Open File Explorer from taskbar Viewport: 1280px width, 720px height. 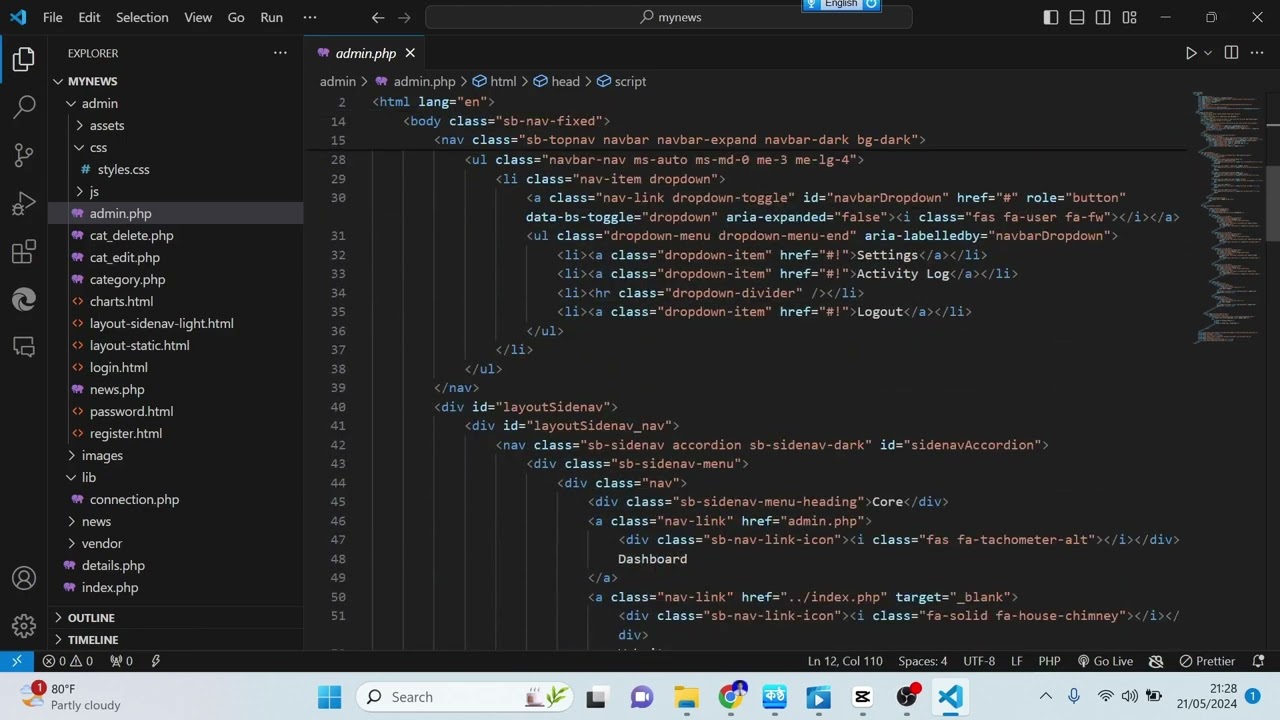686,697
